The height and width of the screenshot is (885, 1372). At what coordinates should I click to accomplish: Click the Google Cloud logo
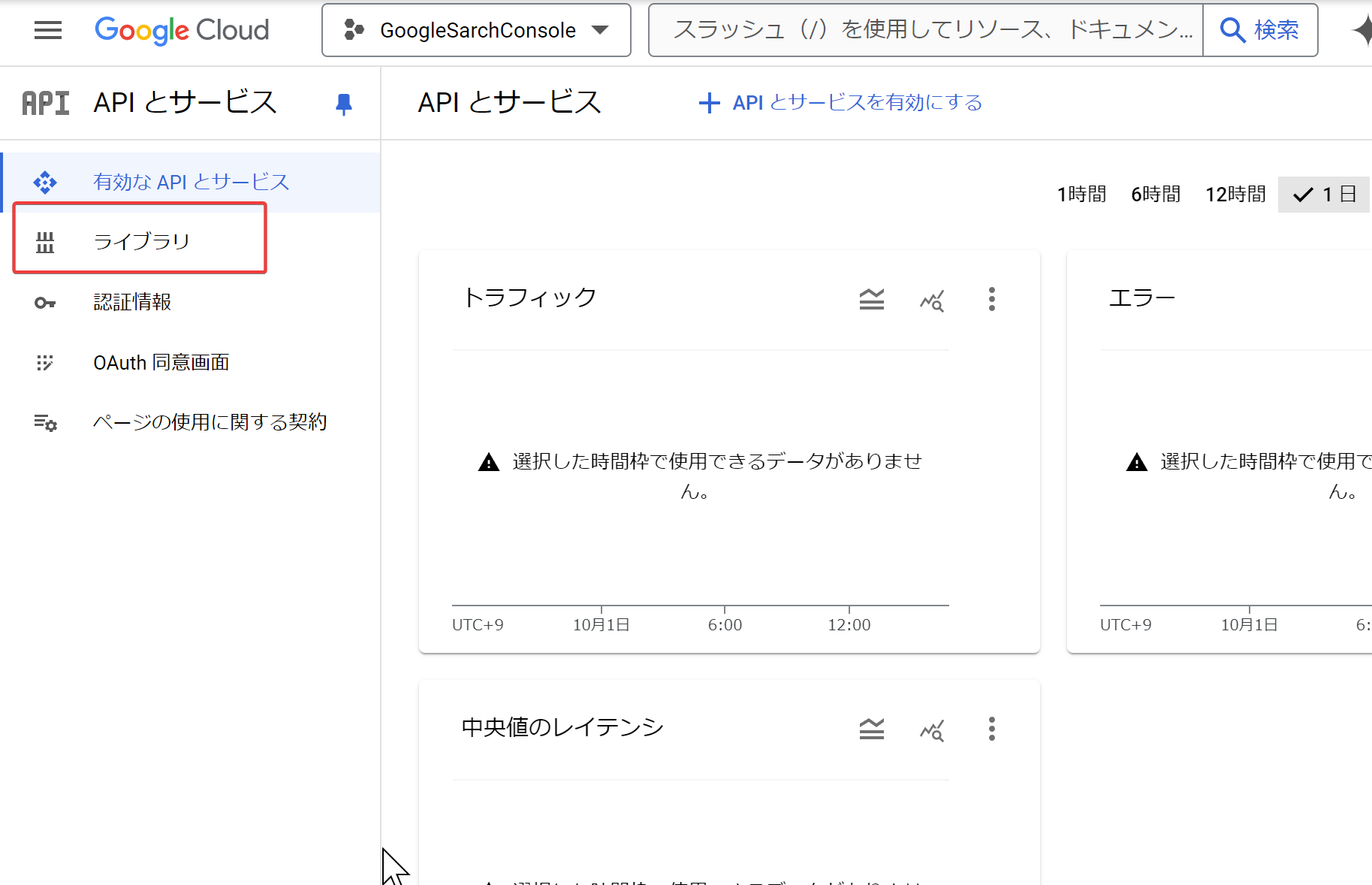point(182,30)
